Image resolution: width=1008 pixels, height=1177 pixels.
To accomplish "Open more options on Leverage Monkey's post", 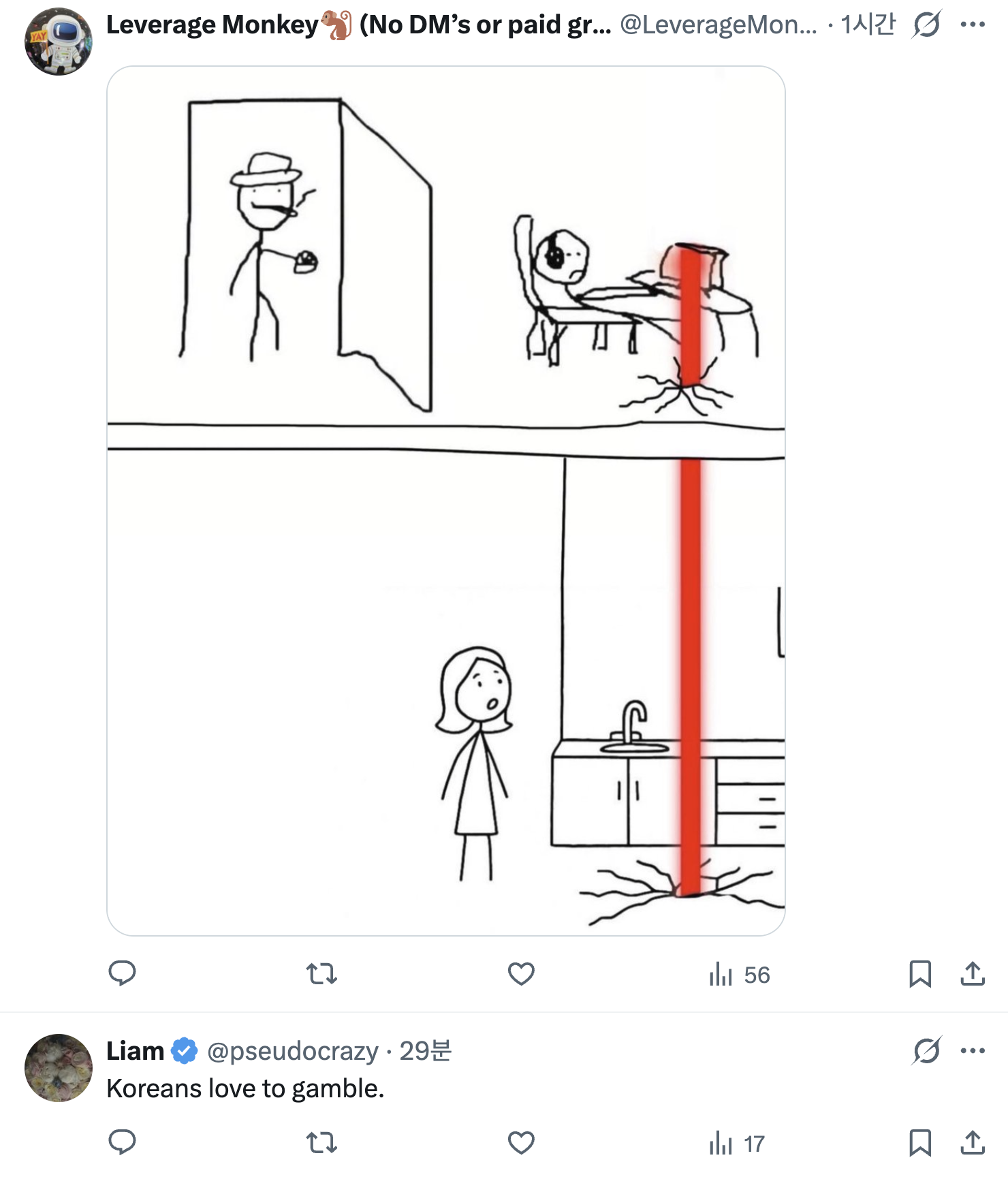I will (x=973, y=25).
